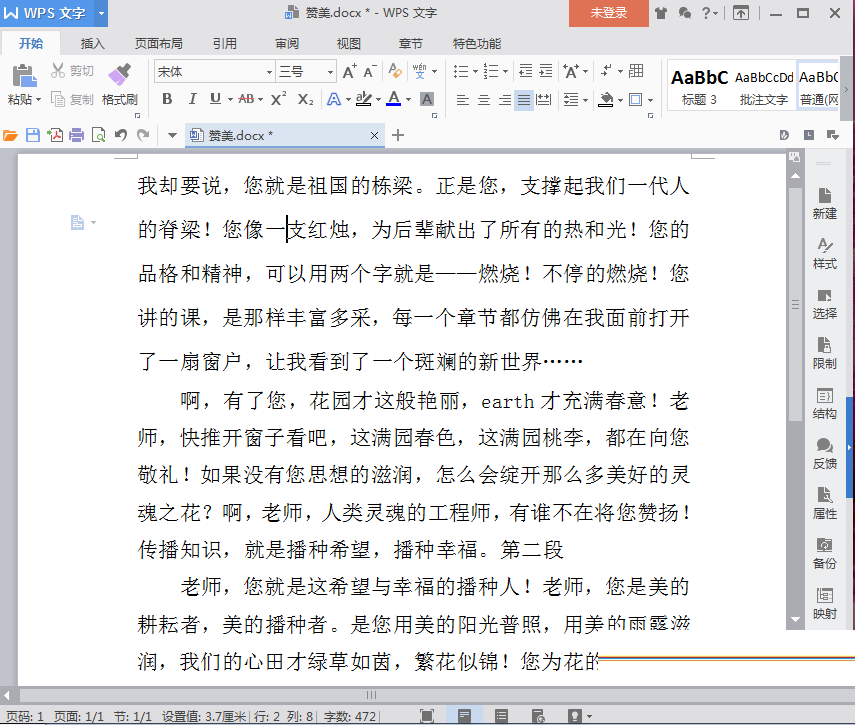Viewport: 855px width, 725px height.
Task: Click the Undo arrow
Action: pyautogui.click(x=121, y=135)
